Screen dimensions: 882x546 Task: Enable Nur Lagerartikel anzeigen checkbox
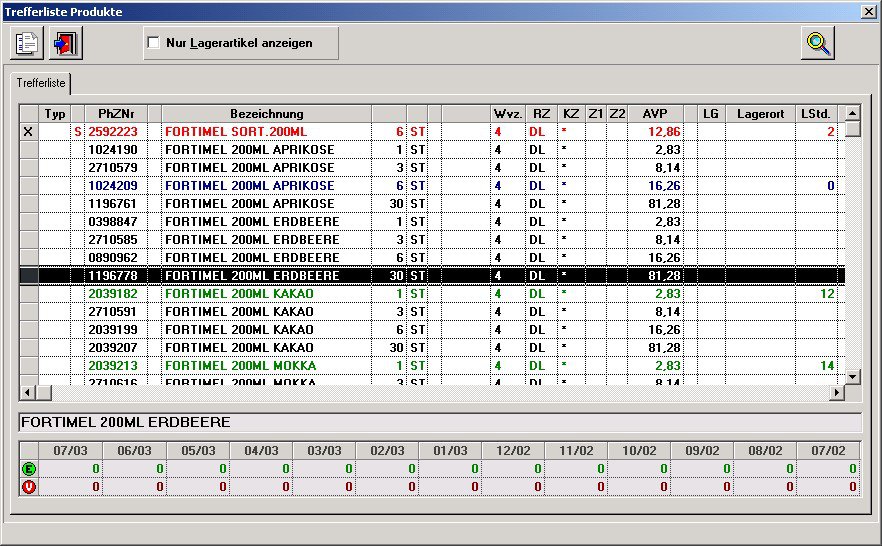coord(154,43)
